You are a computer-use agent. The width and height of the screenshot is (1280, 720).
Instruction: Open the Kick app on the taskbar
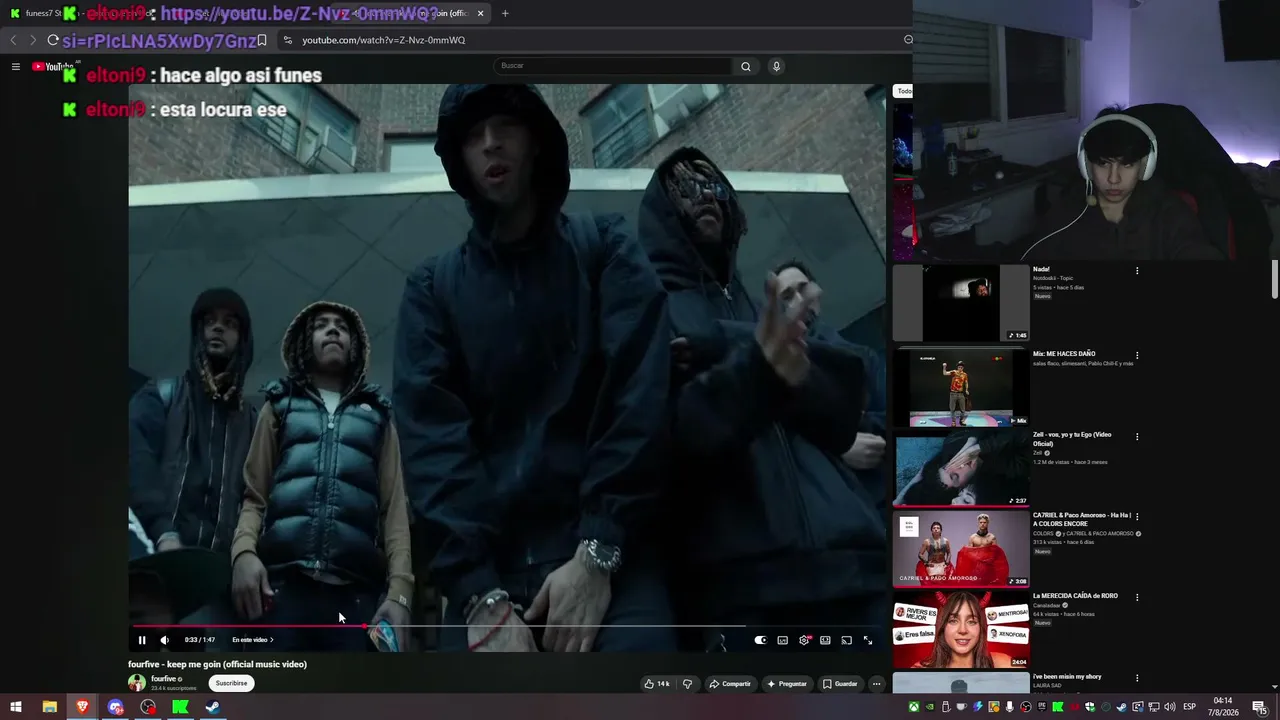pyautogui.click(x=180, y=707)
